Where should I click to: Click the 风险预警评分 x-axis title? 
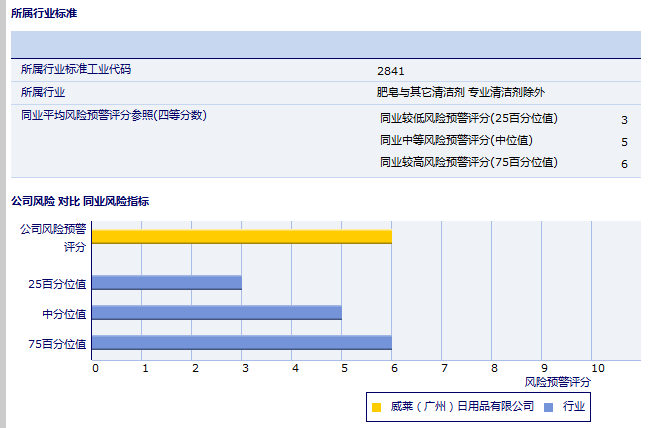pos(558,382)
